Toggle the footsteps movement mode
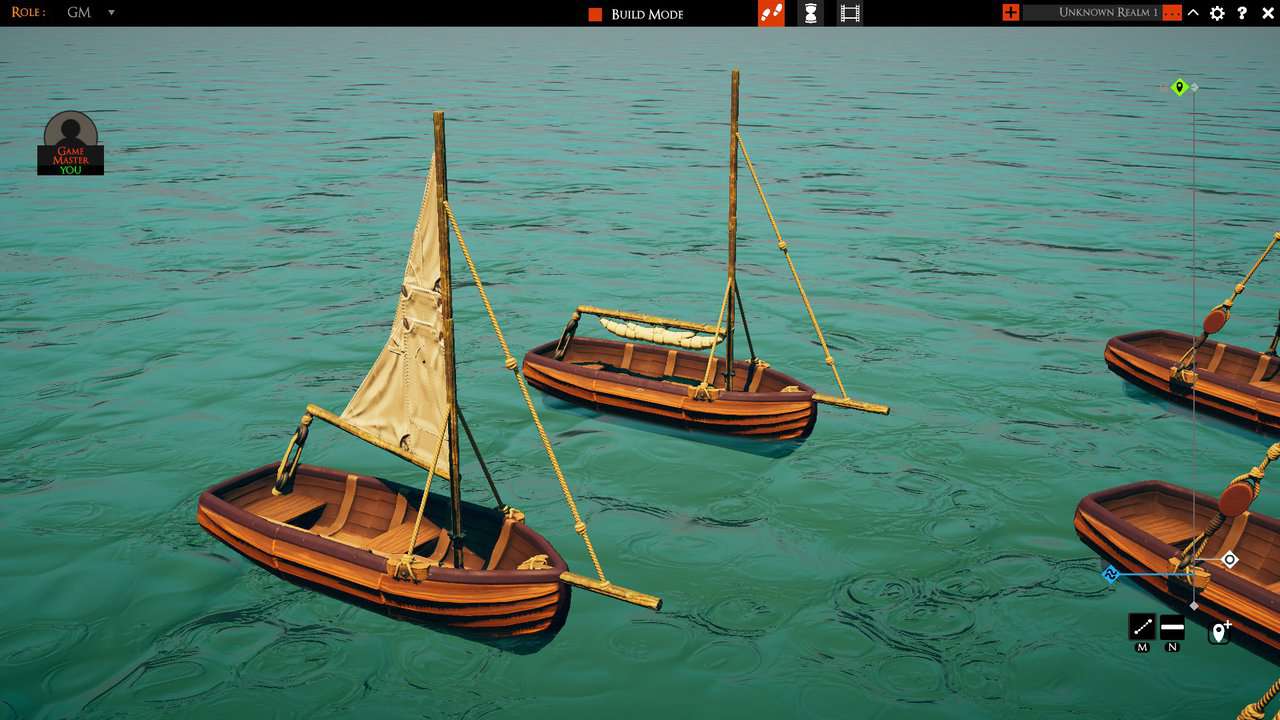The height and width of the screenshot is (720, 1280). 770,13
